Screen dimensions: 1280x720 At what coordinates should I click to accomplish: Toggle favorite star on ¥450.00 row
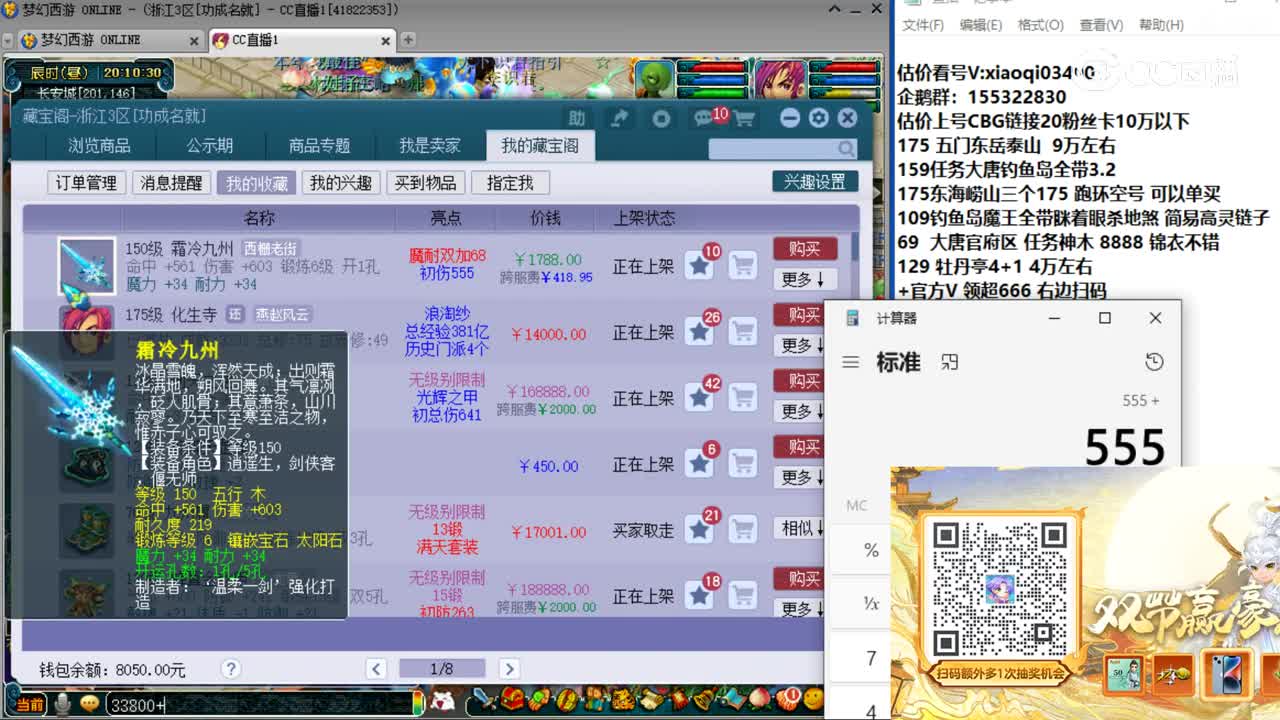click(x=700, y=464)
